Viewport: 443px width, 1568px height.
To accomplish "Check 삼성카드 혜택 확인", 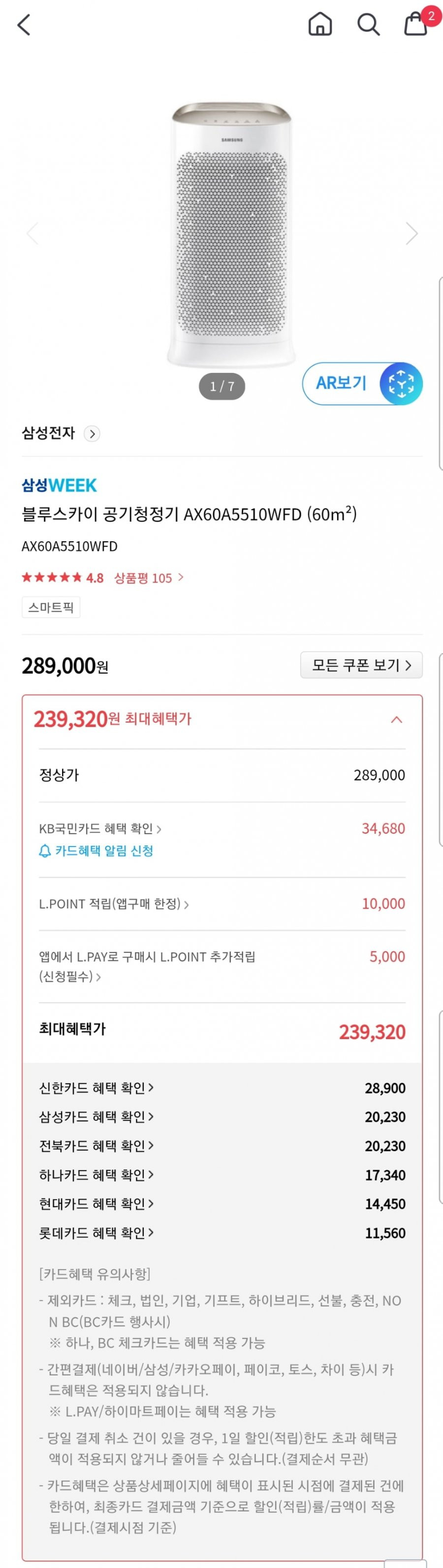I will coord(96,1116).
